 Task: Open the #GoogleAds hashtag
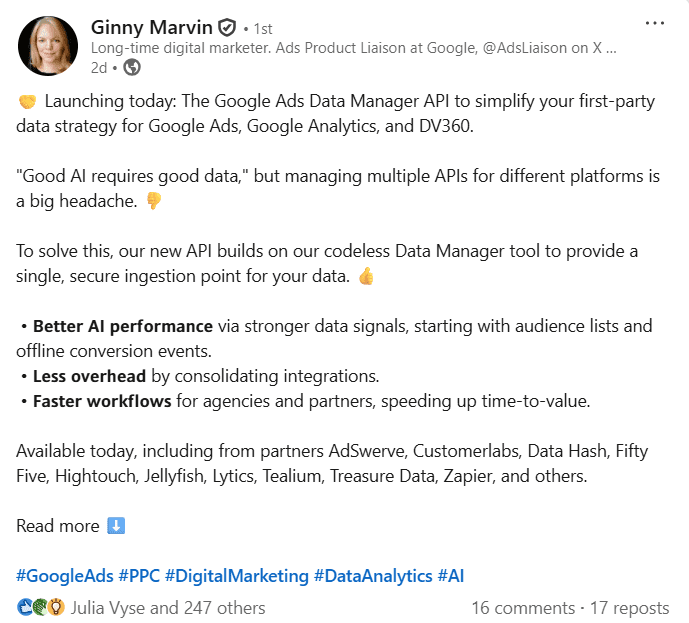click(x=64, y=576)
